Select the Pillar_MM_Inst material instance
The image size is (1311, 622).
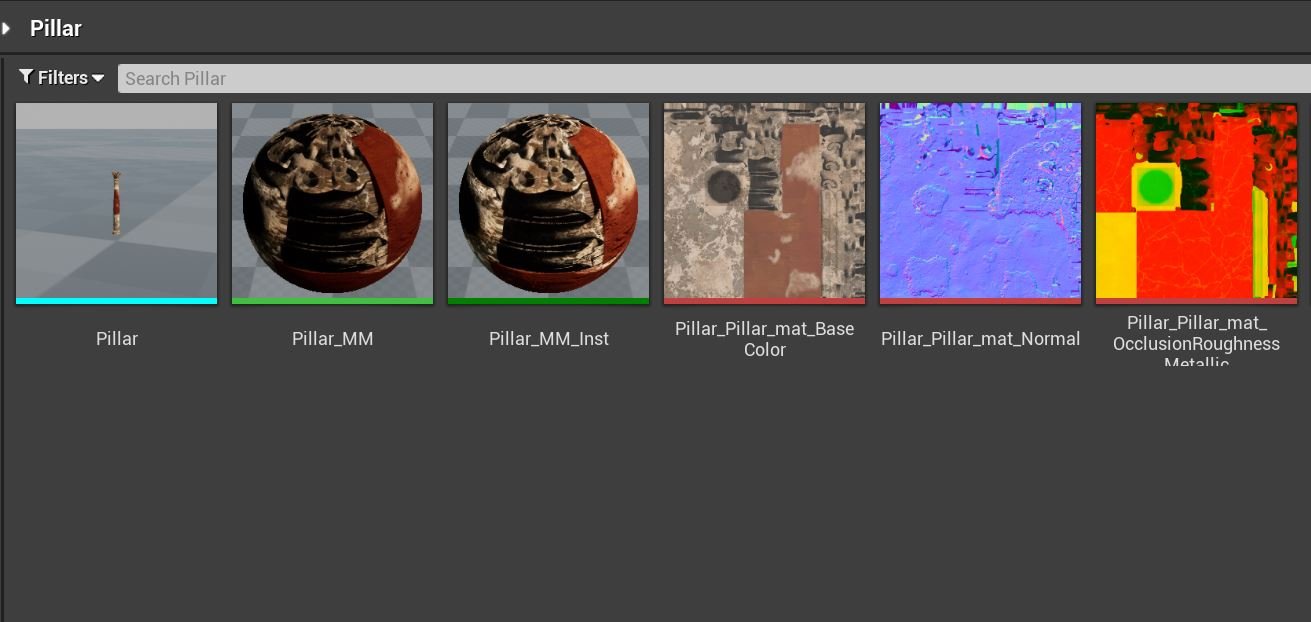pos(548,200)
